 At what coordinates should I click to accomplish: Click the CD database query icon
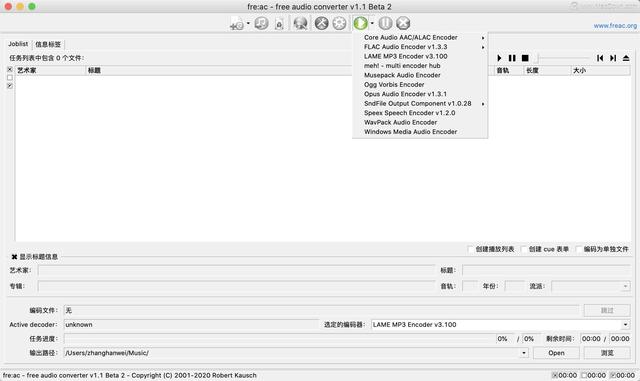tap(300, 23)
